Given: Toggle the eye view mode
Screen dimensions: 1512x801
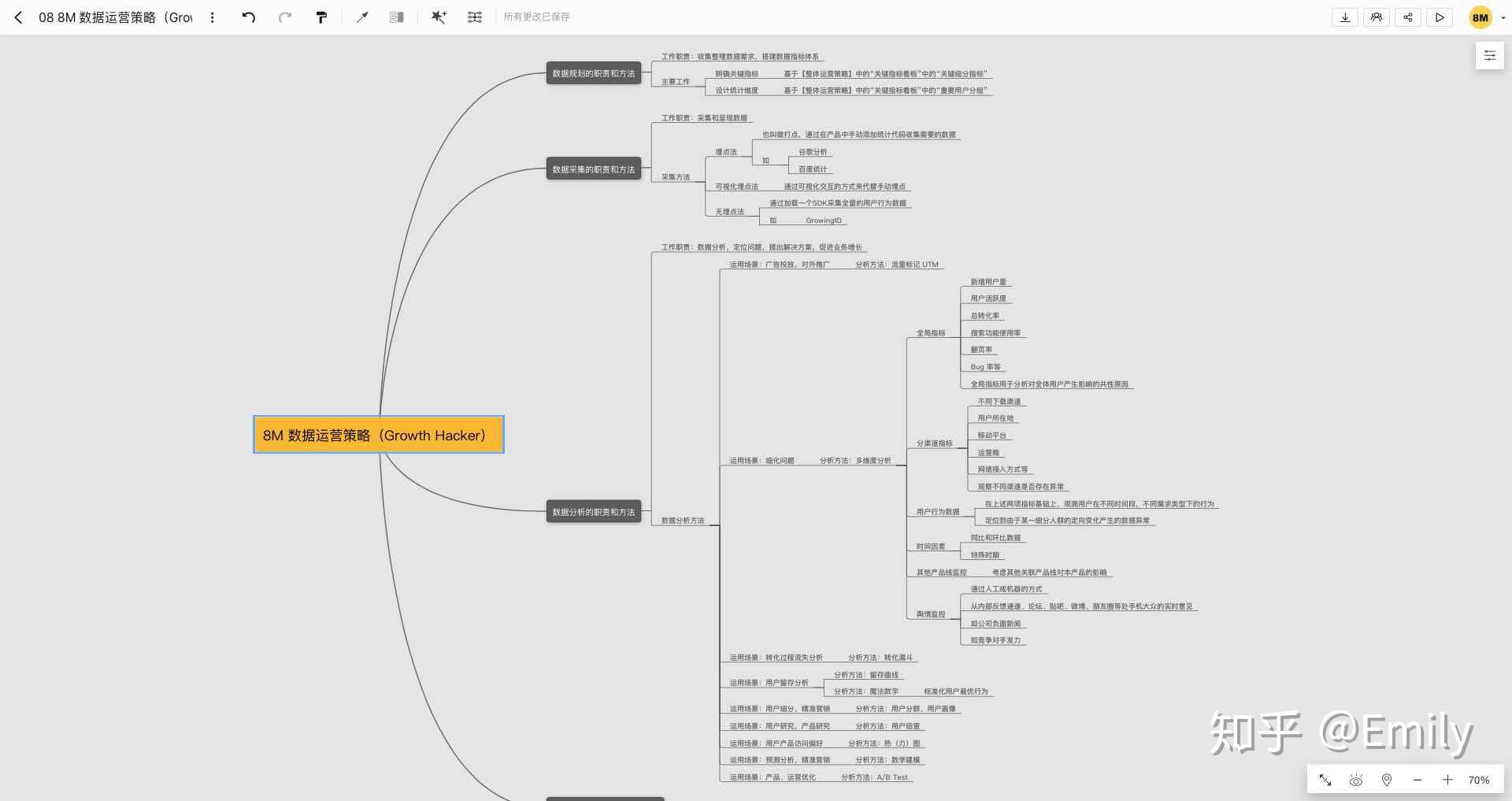Looking at the screenshot, I should (x=1356, y=781).
